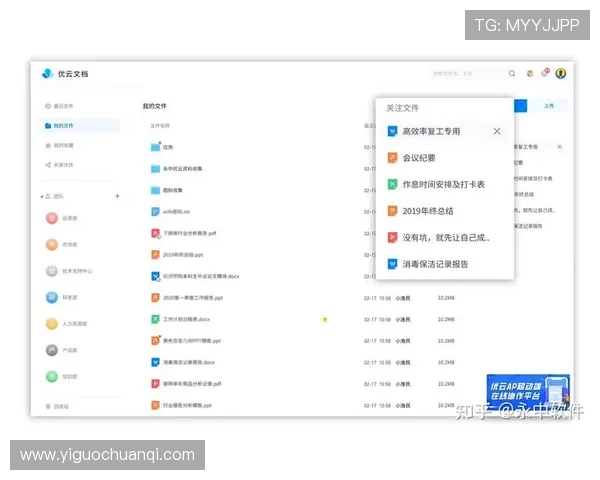Open 消毒保洁记录报告.docx file icon

155,362
